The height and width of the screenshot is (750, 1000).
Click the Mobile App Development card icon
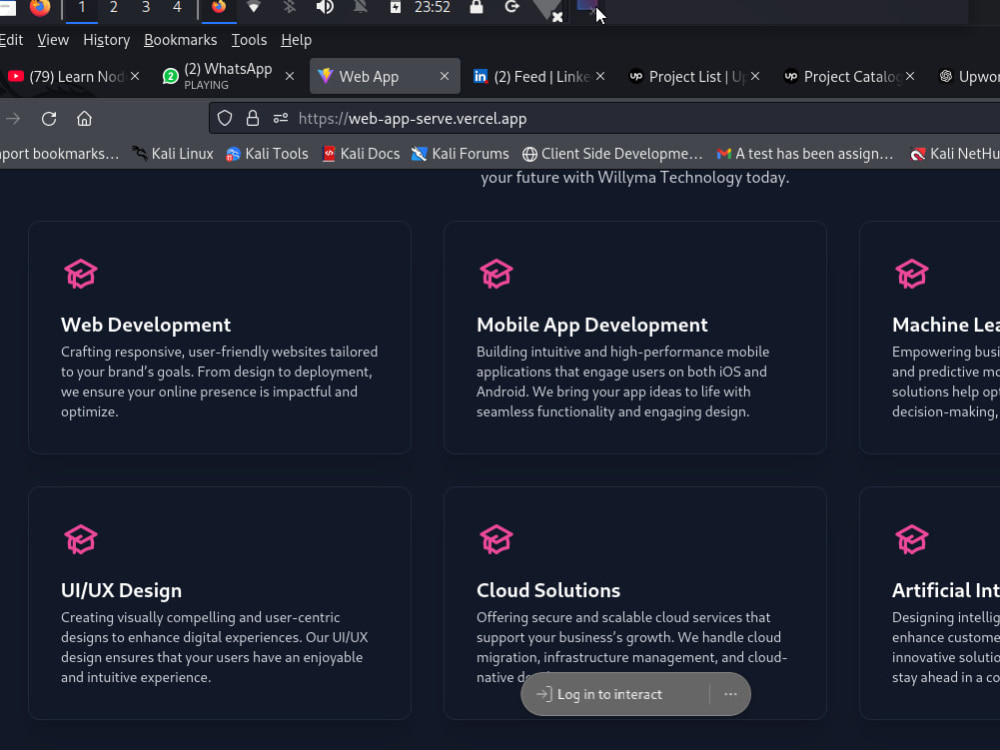496,274
